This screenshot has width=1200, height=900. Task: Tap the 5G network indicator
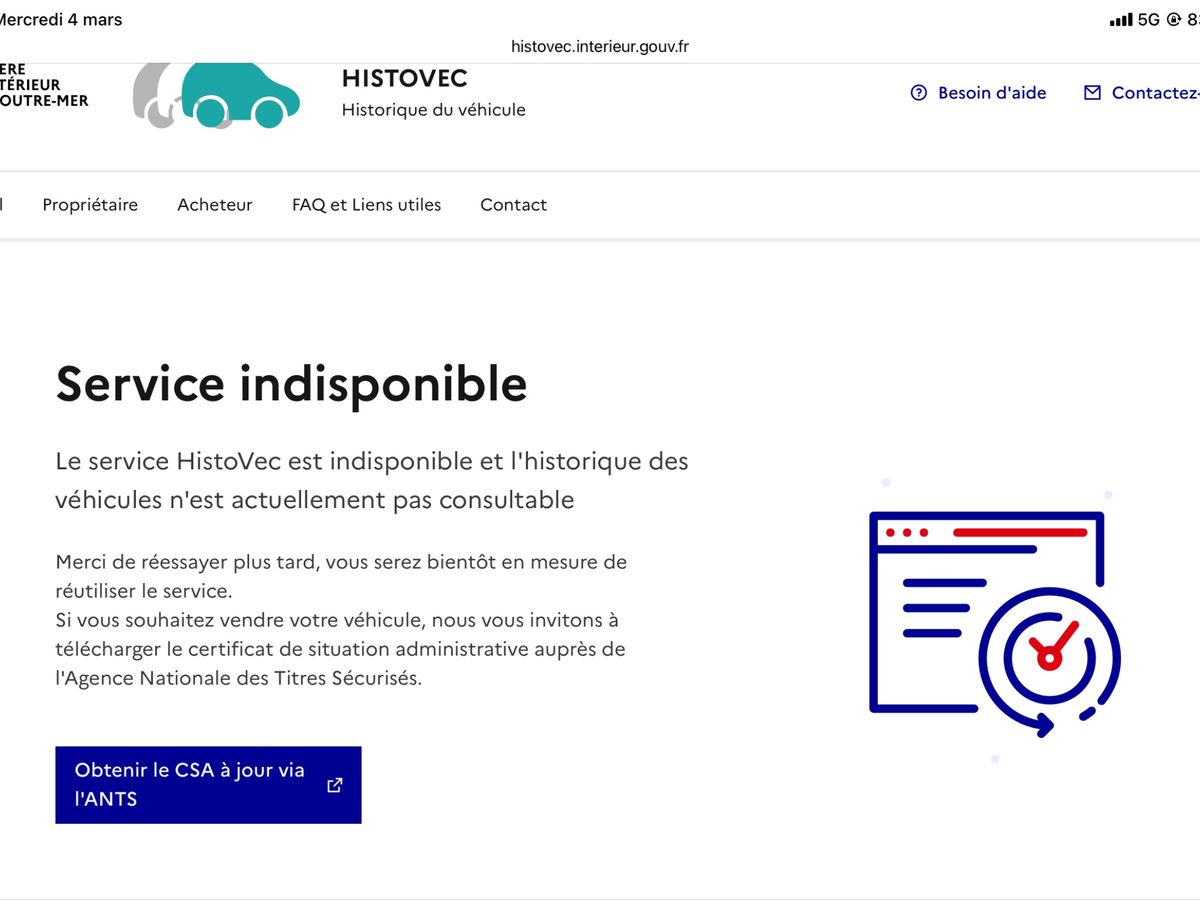click(x=1148, y=20)
